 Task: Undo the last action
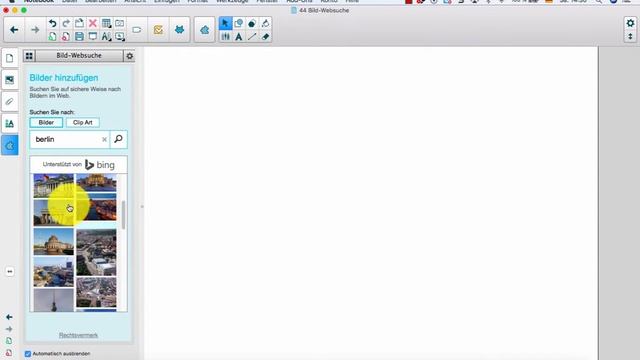[52, 23]
